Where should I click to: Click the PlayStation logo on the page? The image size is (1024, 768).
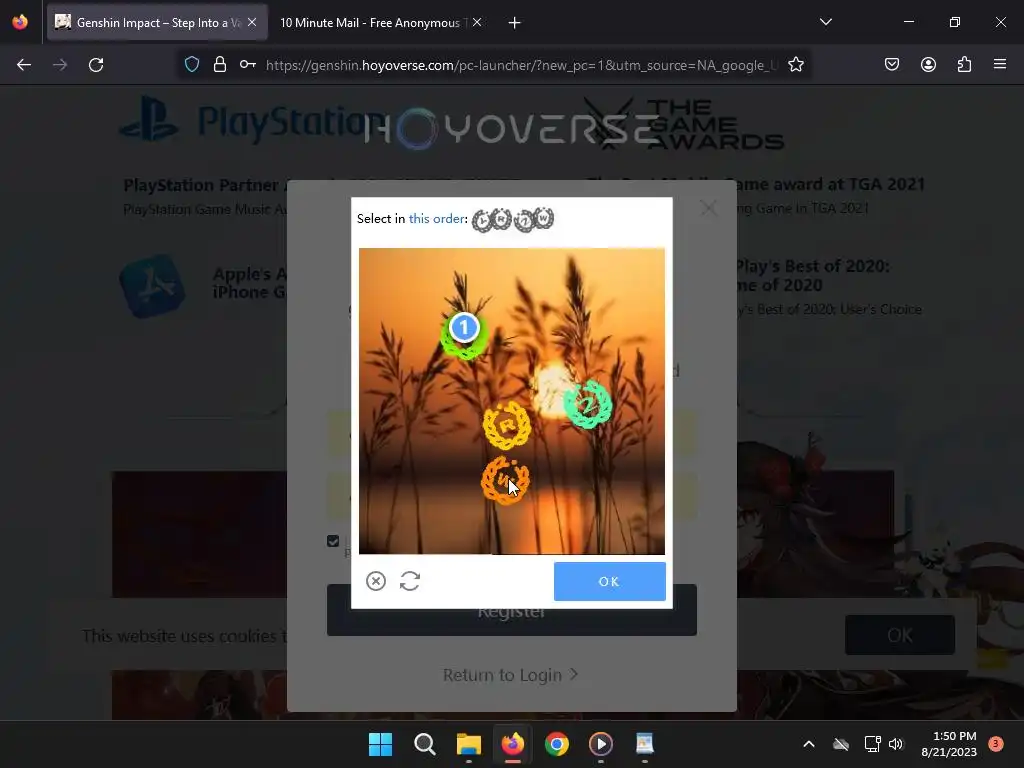[x=251, y=120]
